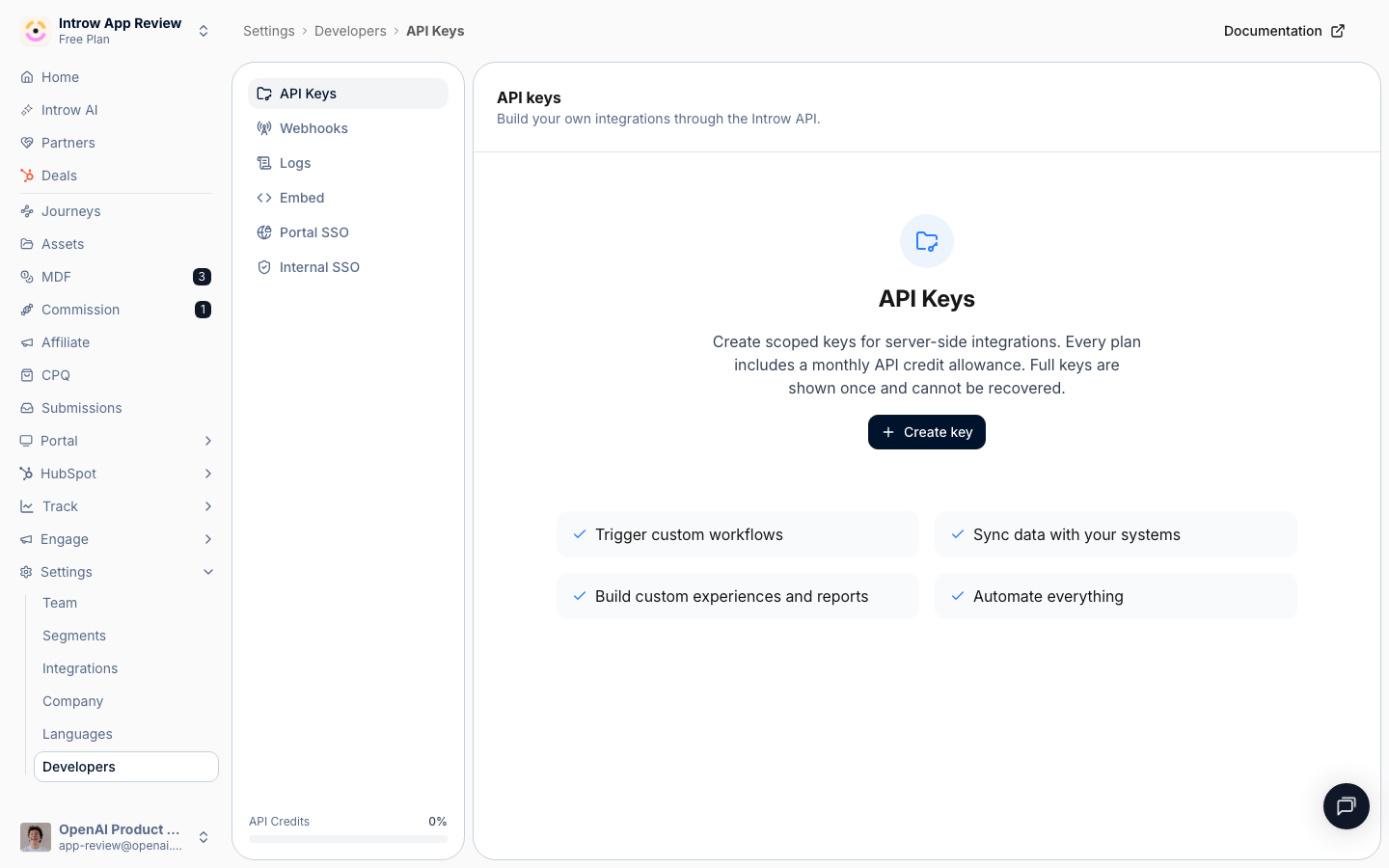Click the Partners handshake icon
Viewport: 1389px width, 868px height.
27,143
